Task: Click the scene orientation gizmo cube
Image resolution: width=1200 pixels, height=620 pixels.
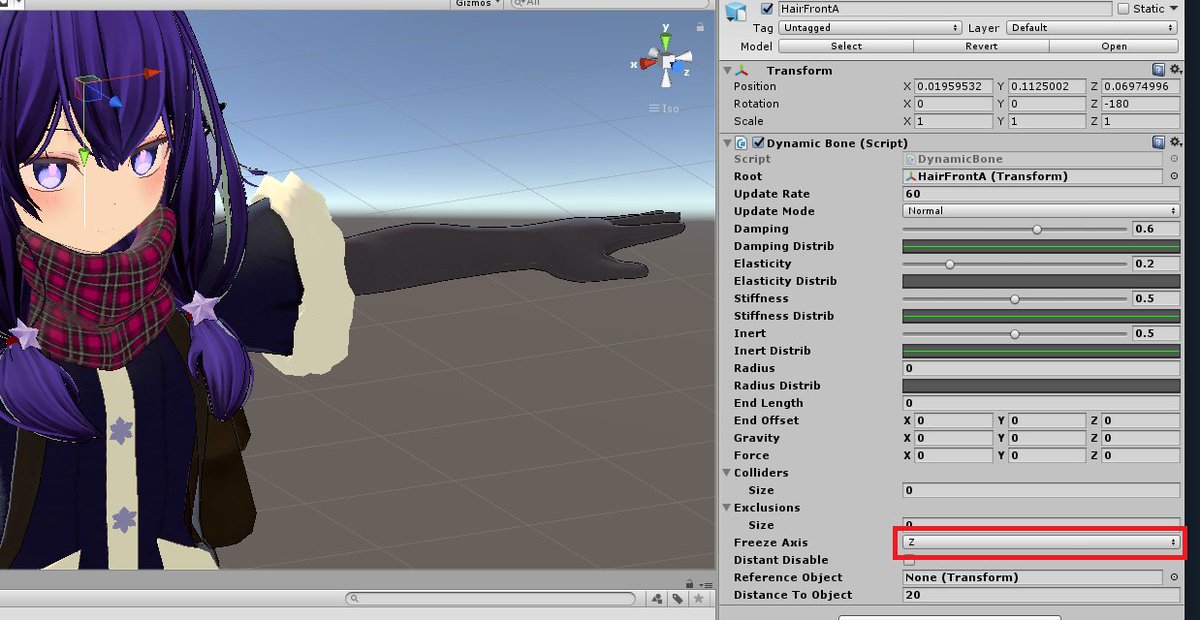Action: click(x=668, y=61)
